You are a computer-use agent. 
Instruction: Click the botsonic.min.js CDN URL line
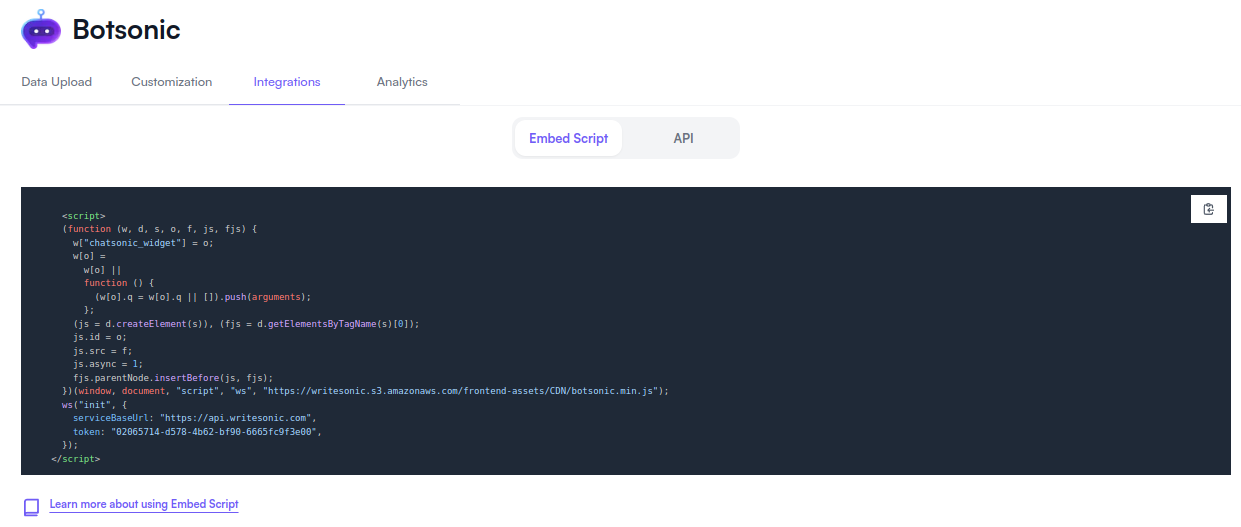(364, 391)
